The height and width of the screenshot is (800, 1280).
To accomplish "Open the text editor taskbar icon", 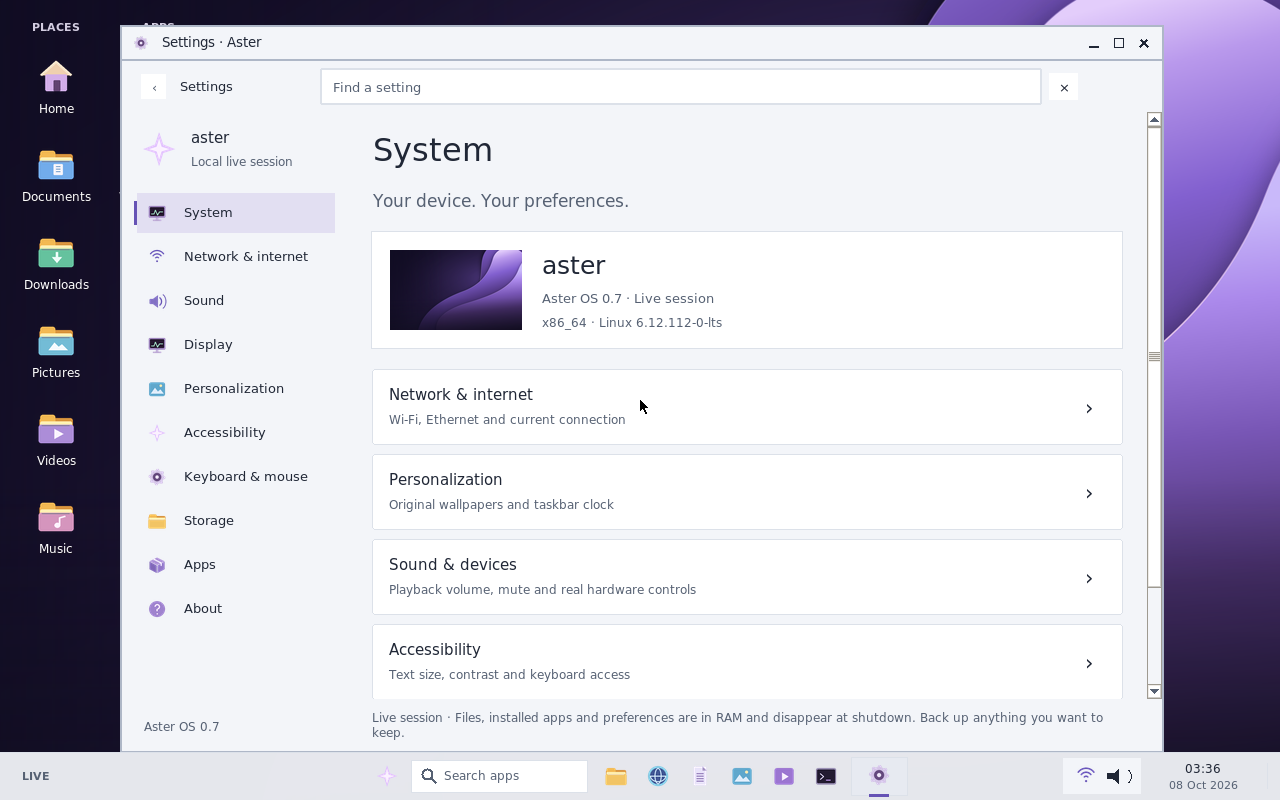I will click(700, 776).
